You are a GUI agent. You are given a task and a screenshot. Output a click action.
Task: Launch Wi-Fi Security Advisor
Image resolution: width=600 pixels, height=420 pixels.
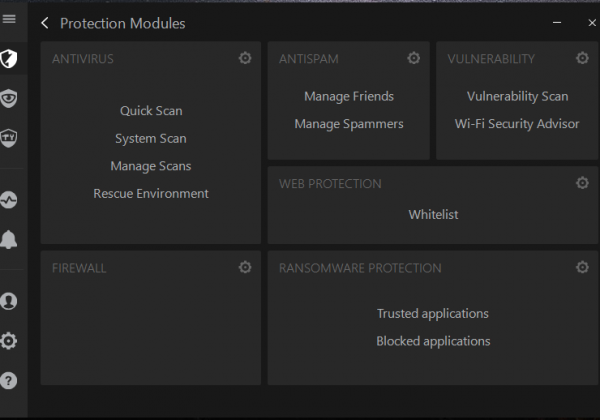click(517, 124)
